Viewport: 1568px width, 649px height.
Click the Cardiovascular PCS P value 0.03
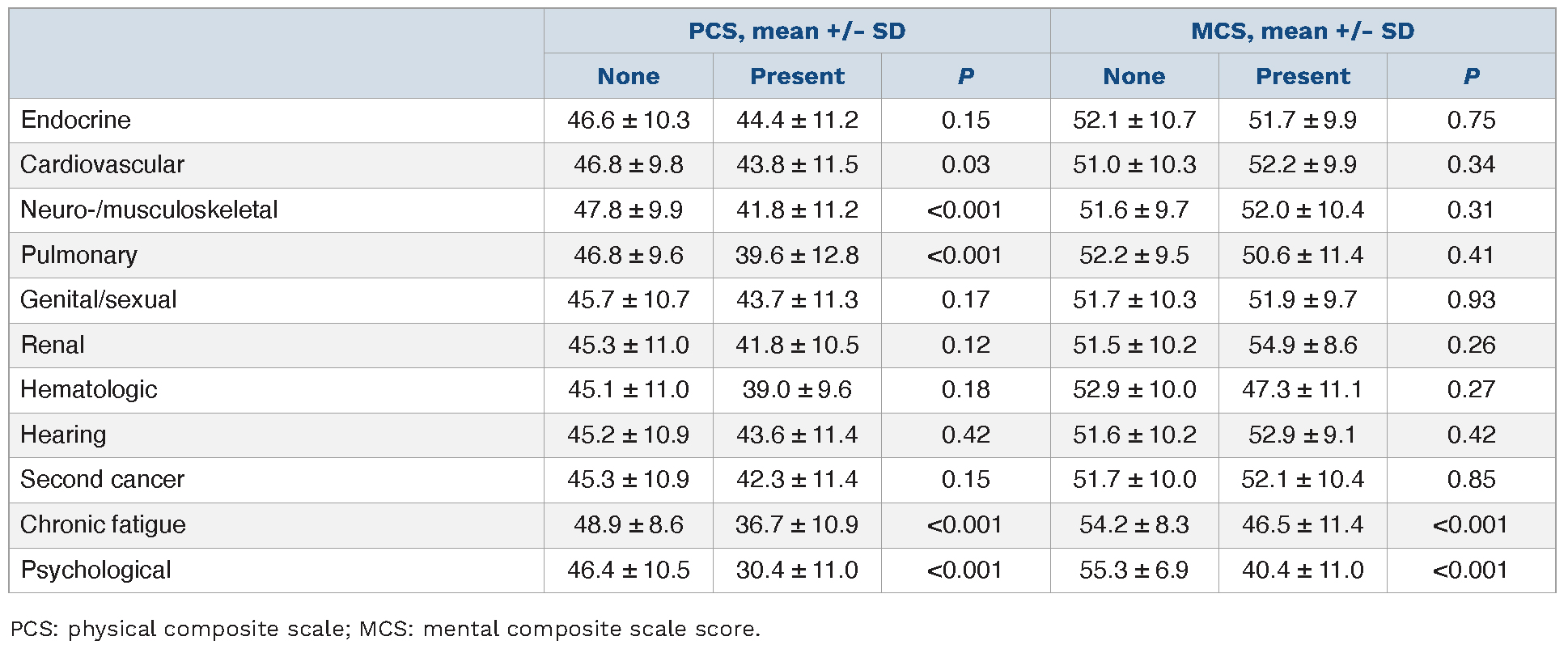[965, 165]
